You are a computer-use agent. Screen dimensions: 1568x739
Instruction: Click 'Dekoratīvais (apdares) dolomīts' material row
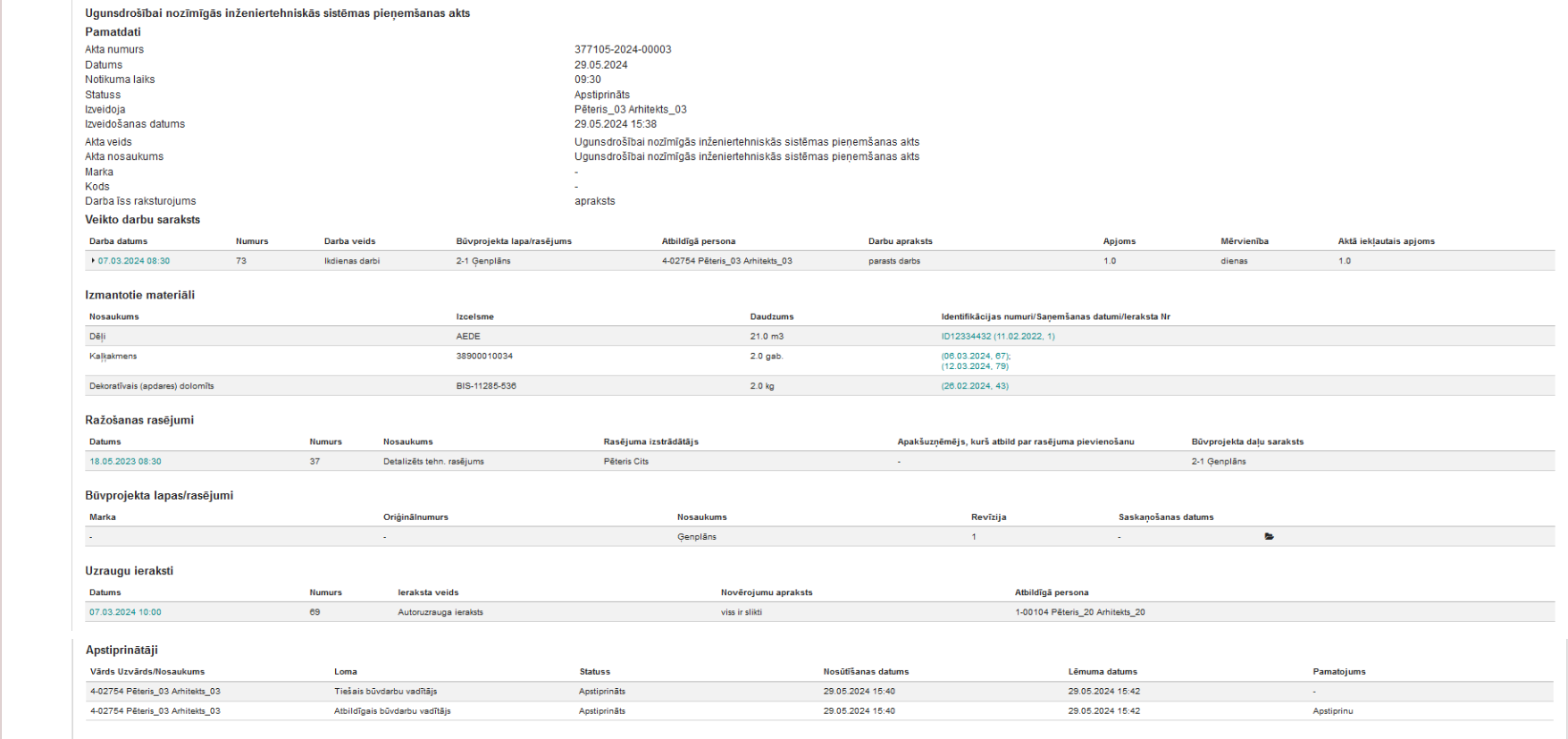(x=820, y=386)
